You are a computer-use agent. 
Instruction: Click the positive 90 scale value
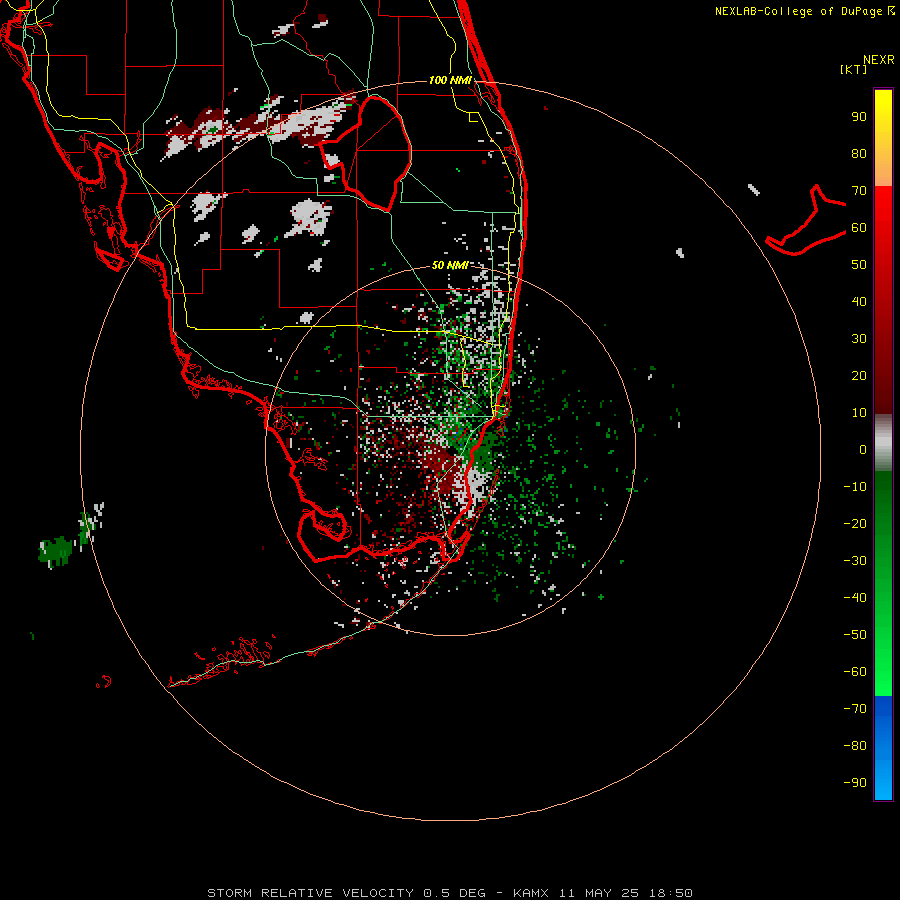[x=859, y=117]
